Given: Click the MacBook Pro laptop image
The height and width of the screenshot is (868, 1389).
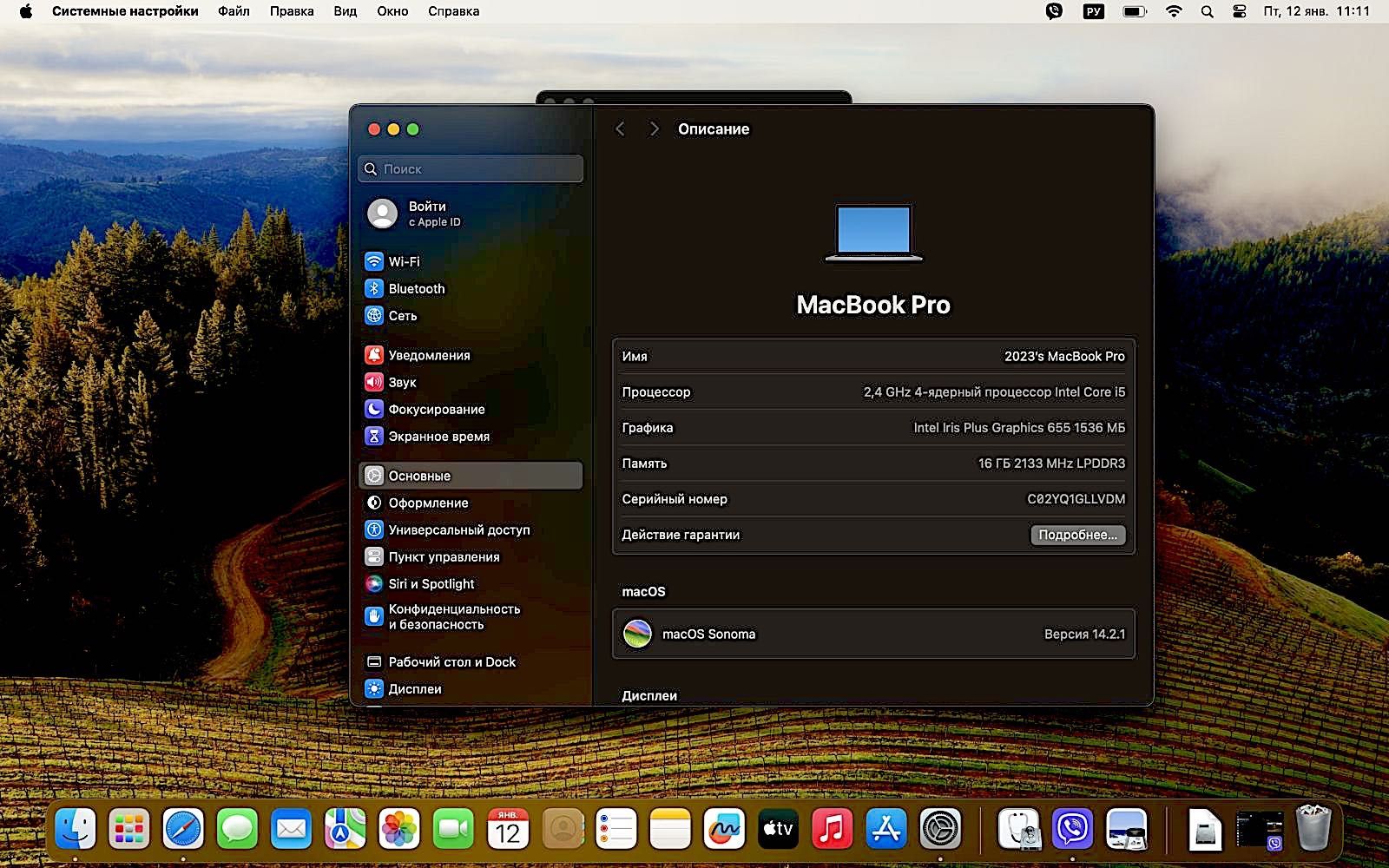Looking at the screenshot, I should coord(873,232).
